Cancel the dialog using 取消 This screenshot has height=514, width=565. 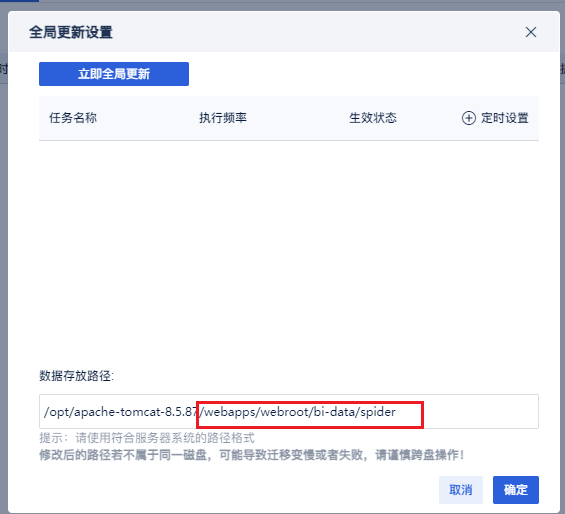pyautogui.click(x=461, y=490)
